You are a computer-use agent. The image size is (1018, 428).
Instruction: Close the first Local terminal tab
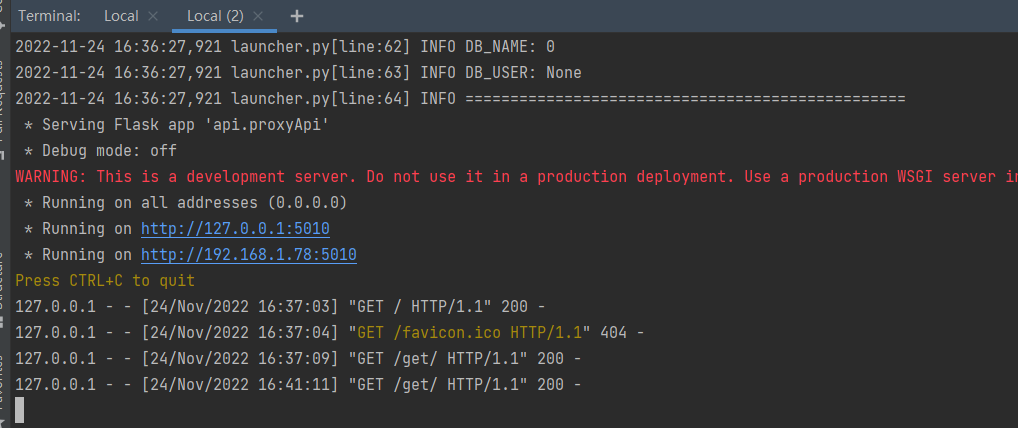tap(153, 16)
